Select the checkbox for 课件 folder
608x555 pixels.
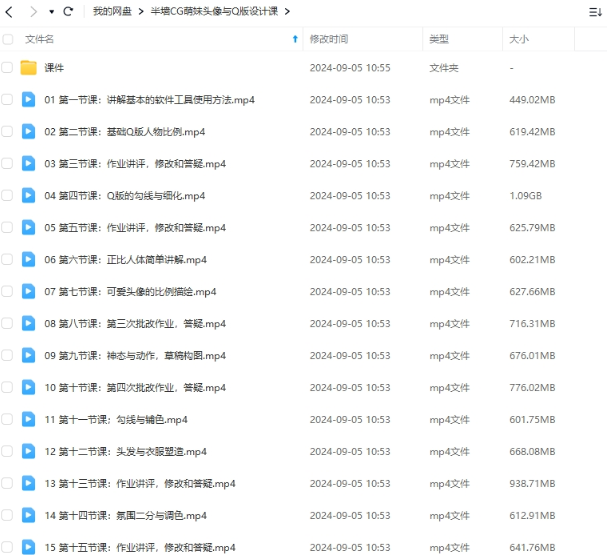click(x=7, y=68)
